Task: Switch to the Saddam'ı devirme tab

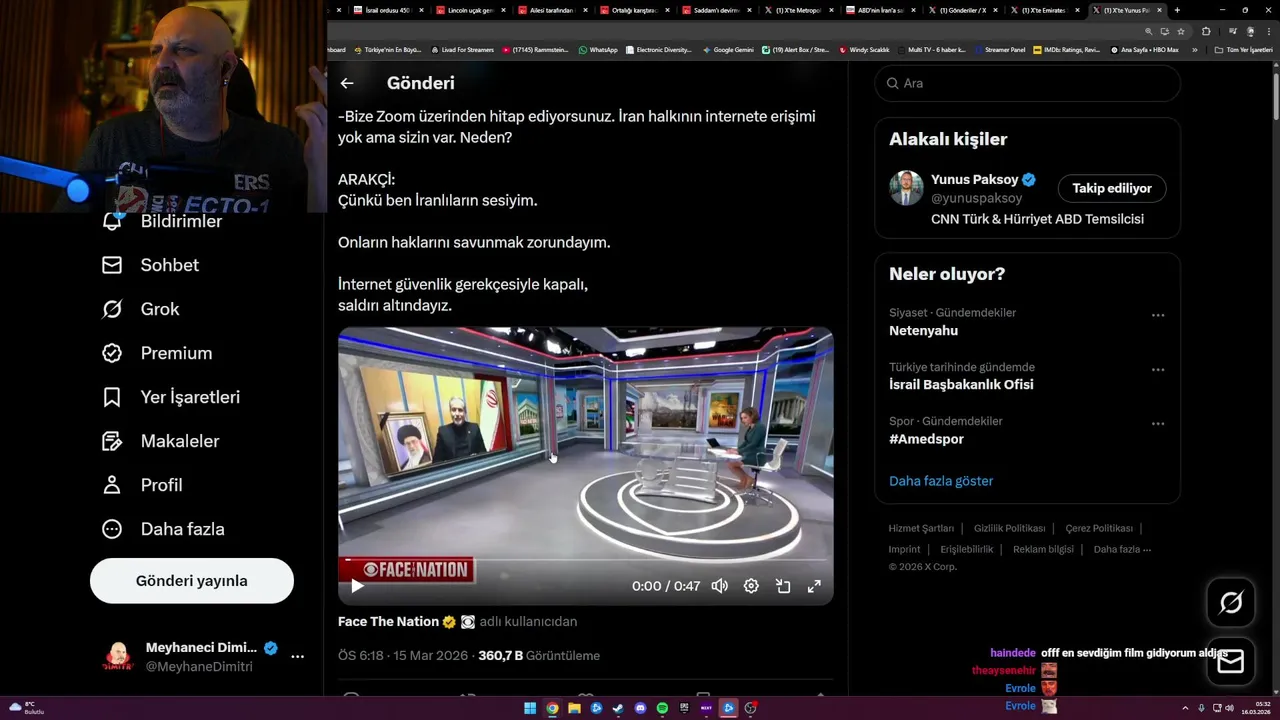Action: click(x=715, y=10)
